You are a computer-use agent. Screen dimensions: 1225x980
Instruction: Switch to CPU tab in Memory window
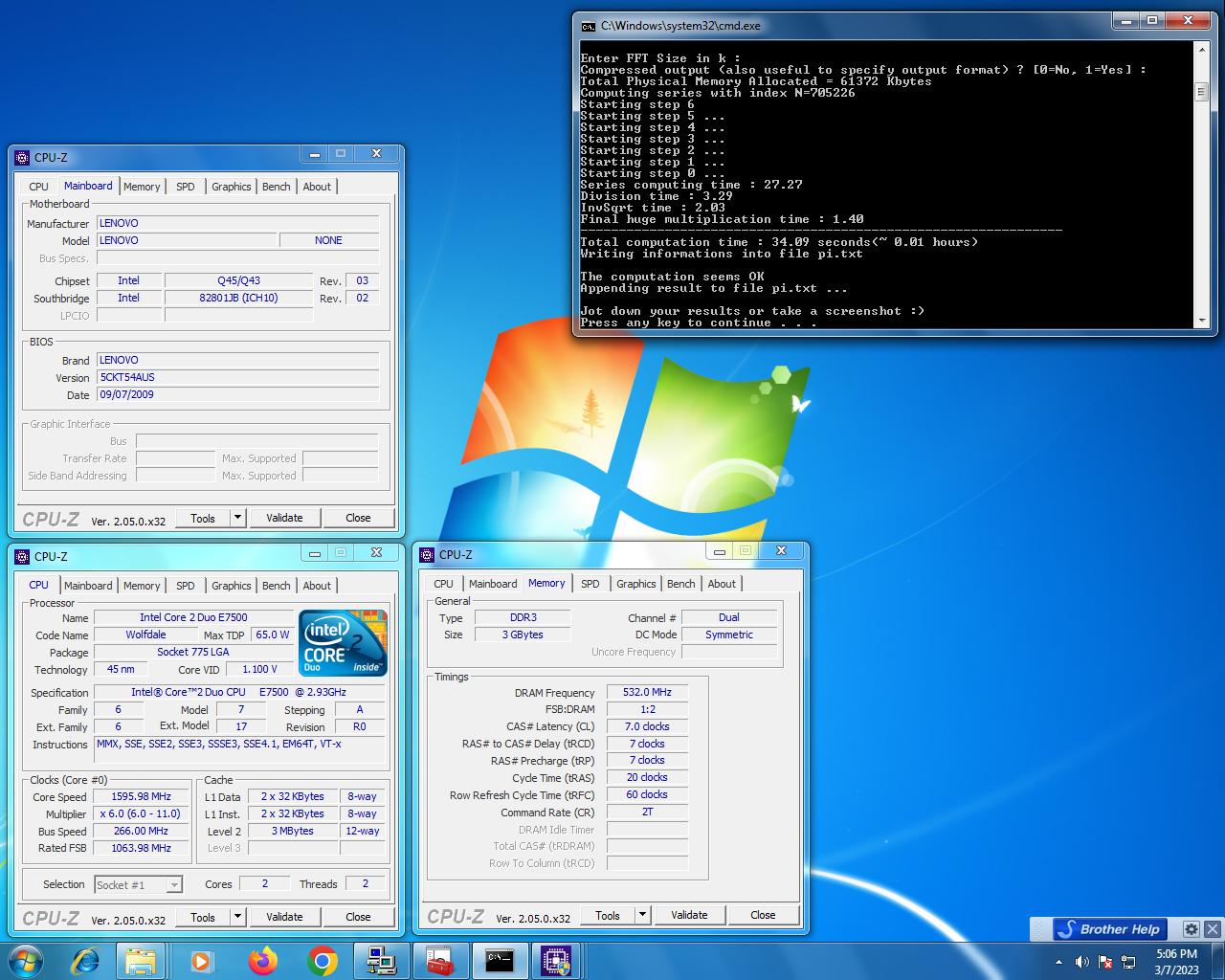coord(443,584)
